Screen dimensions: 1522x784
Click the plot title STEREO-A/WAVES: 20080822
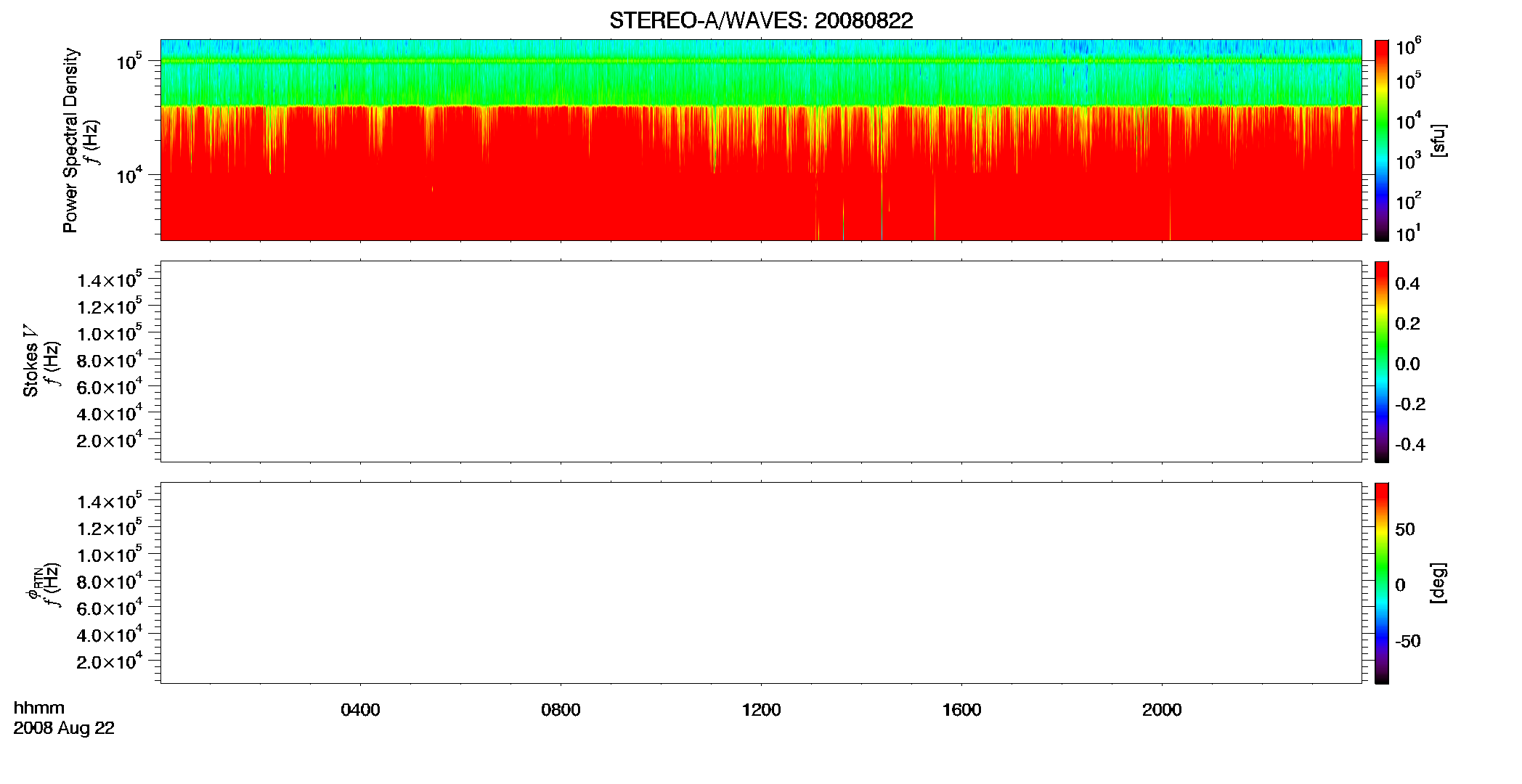(761, 20)
